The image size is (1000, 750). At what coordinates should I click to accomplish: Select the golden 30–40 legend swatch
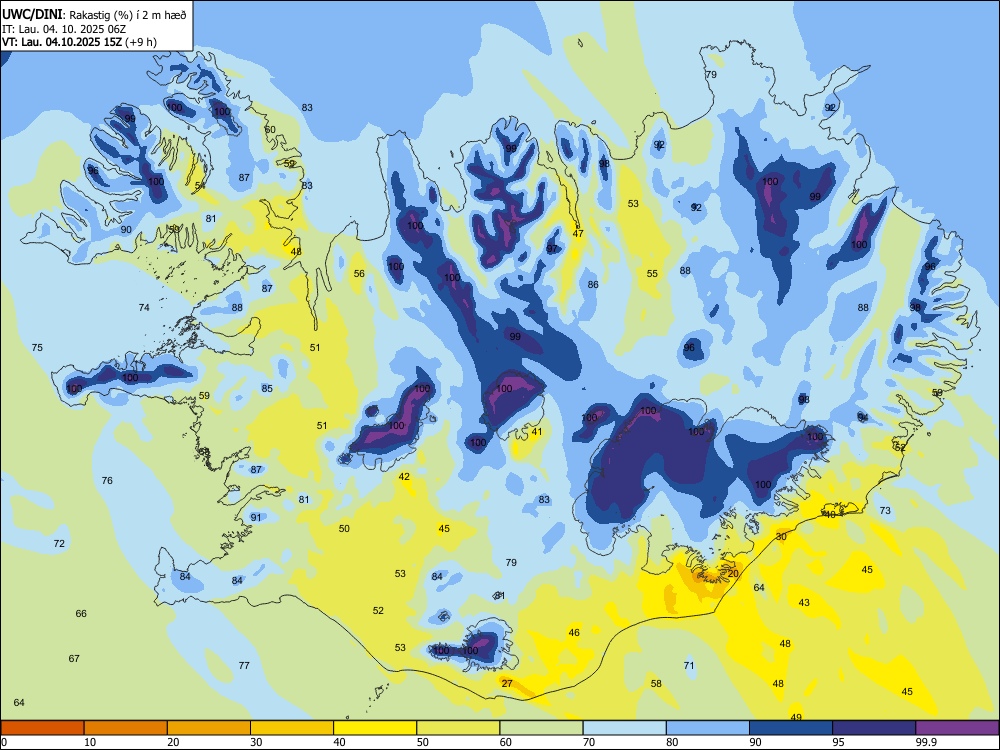(x=292, y=728)
